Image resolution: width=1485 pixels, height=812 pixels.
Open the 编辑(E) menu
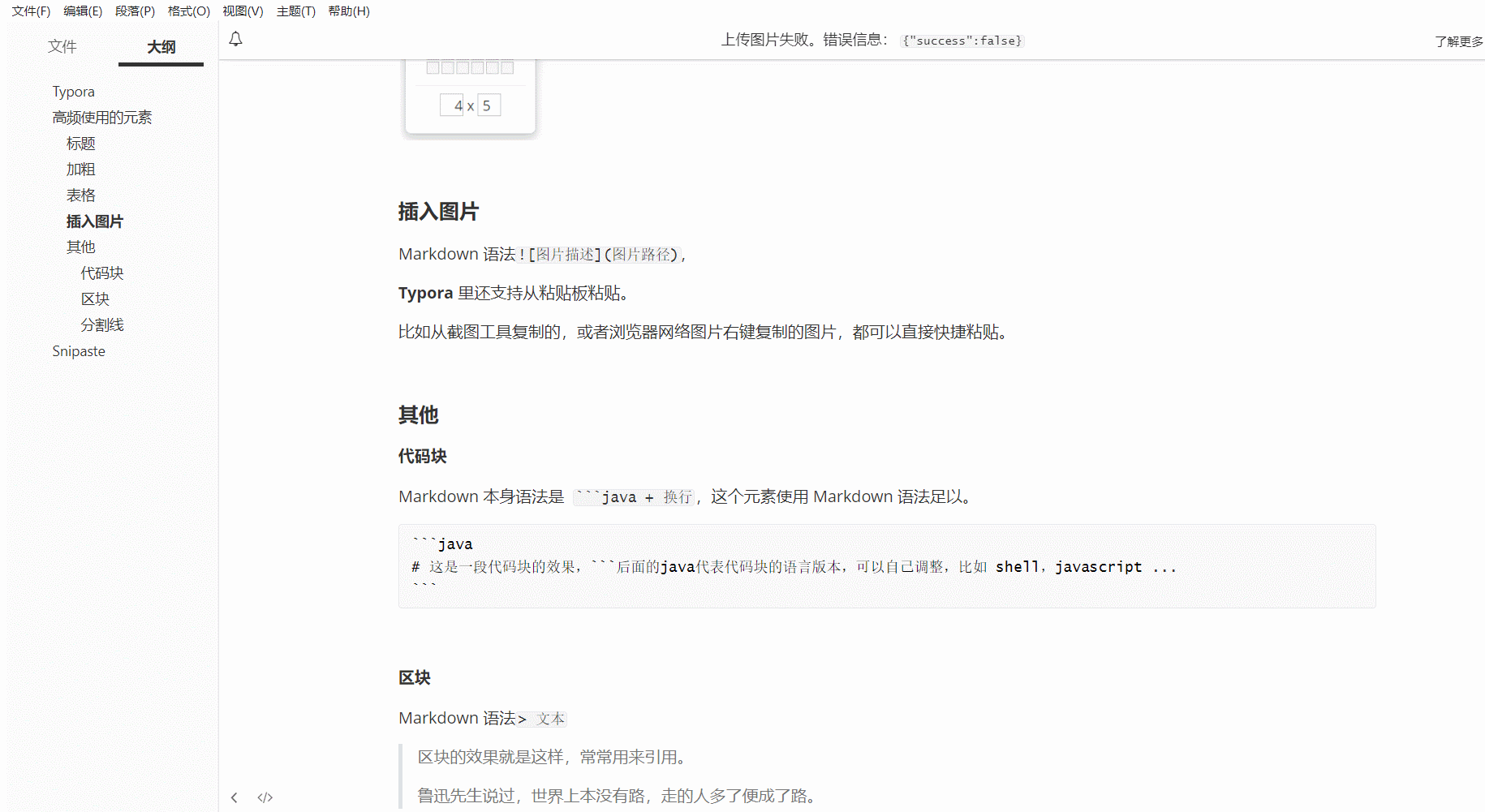pyautogui.click(x=83, y=11)
